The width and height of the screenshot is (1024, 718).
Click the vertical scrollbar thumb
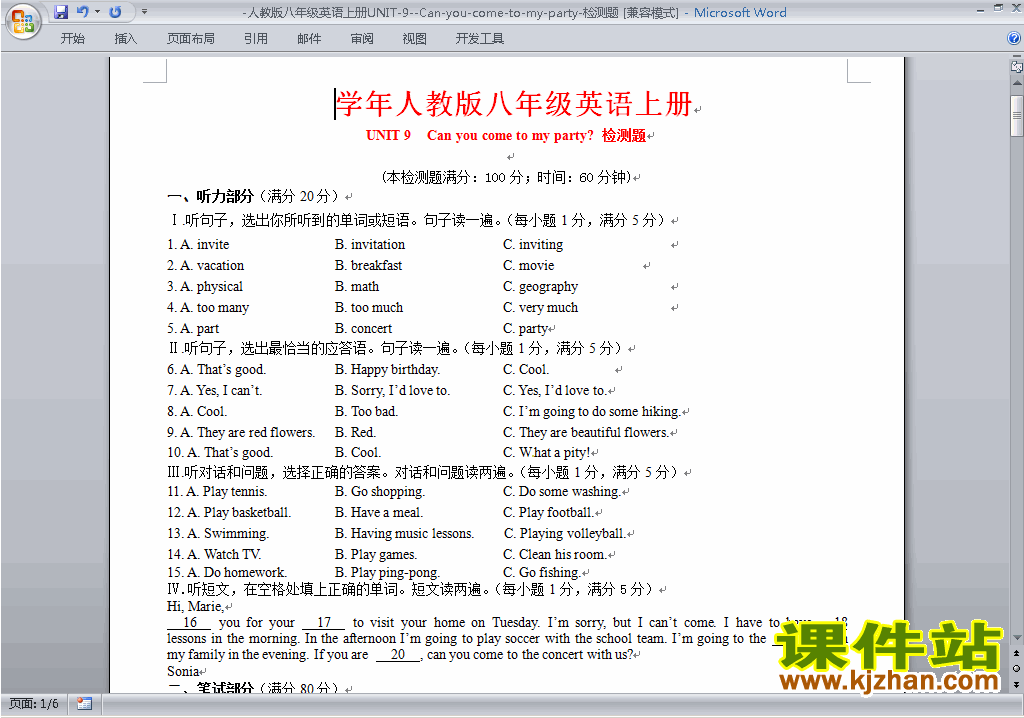1016,116
